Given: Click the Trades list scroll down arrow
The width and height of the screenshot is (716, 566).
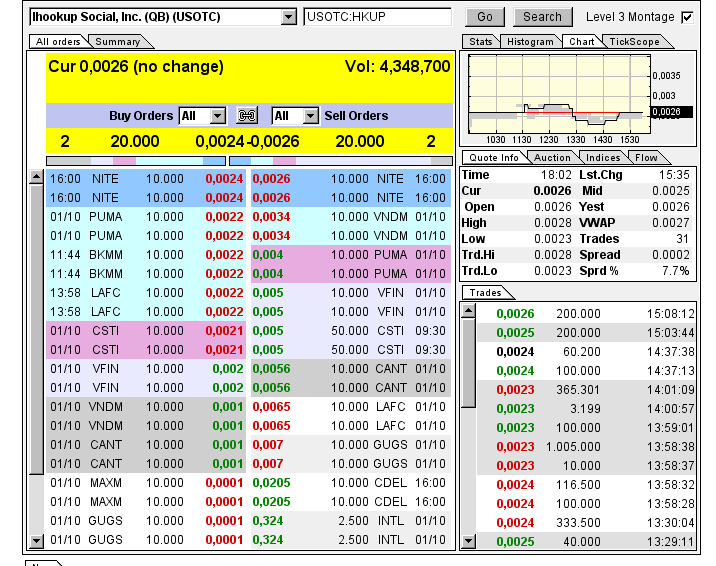Looking at the screenshot, I should [467, 541].
